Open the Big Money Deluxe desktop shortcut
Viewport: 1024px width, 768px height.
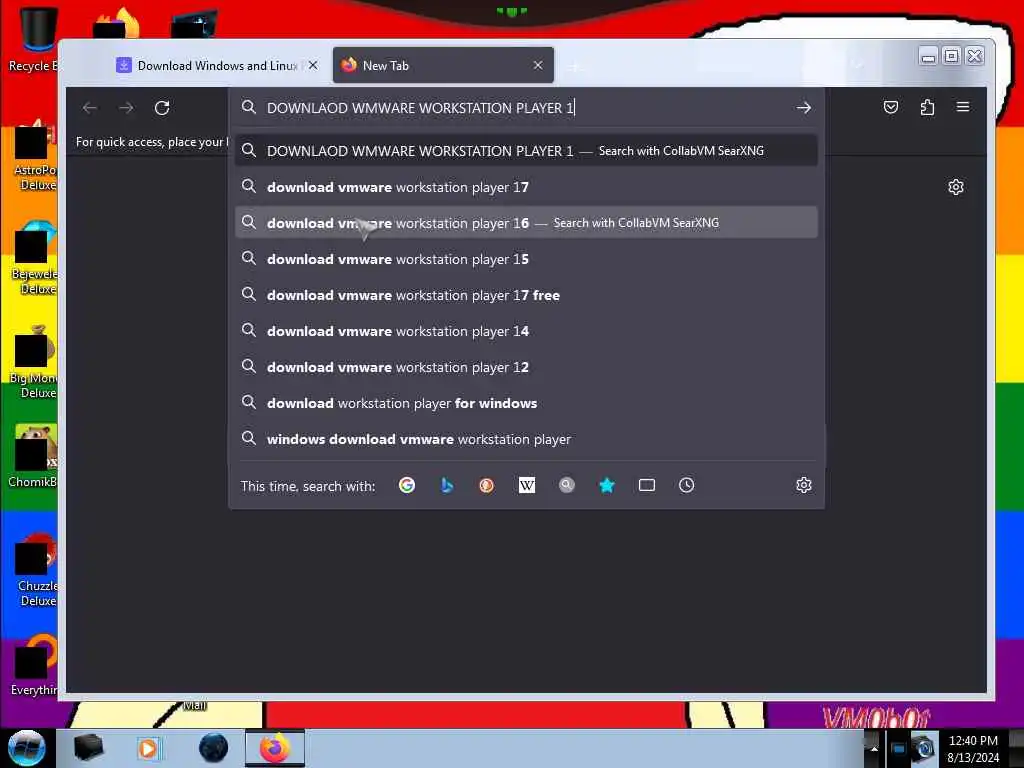35,362
